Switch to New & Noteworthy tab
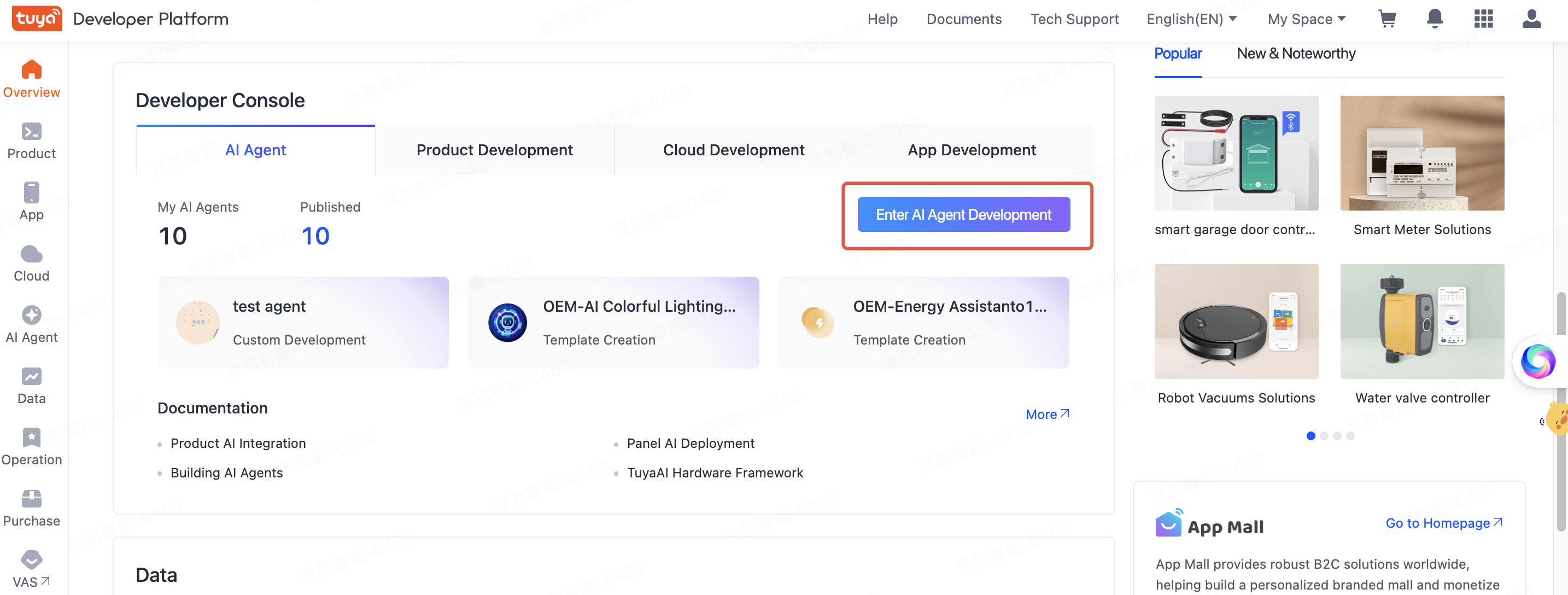The height and width of the screenshot is (595, 1568). [1295, 54]
